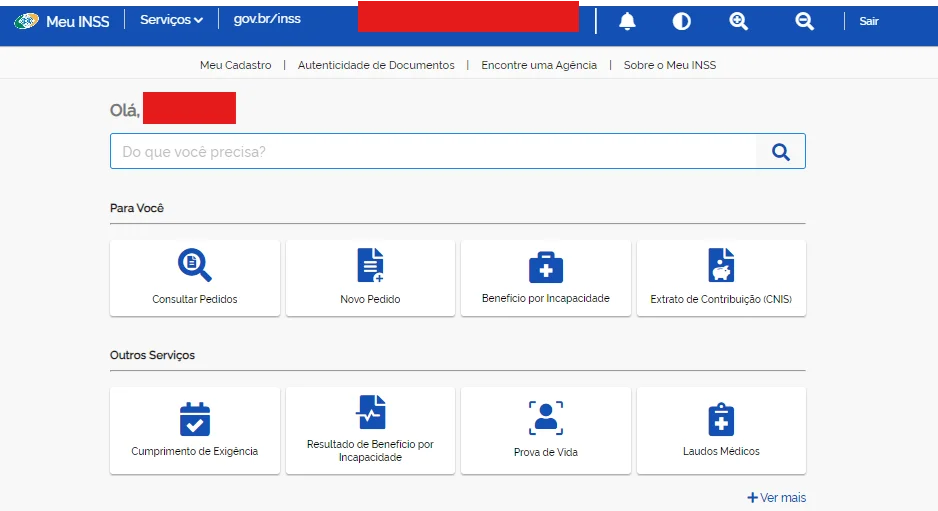Click the Outros Serviços section heading

[152, 355]
